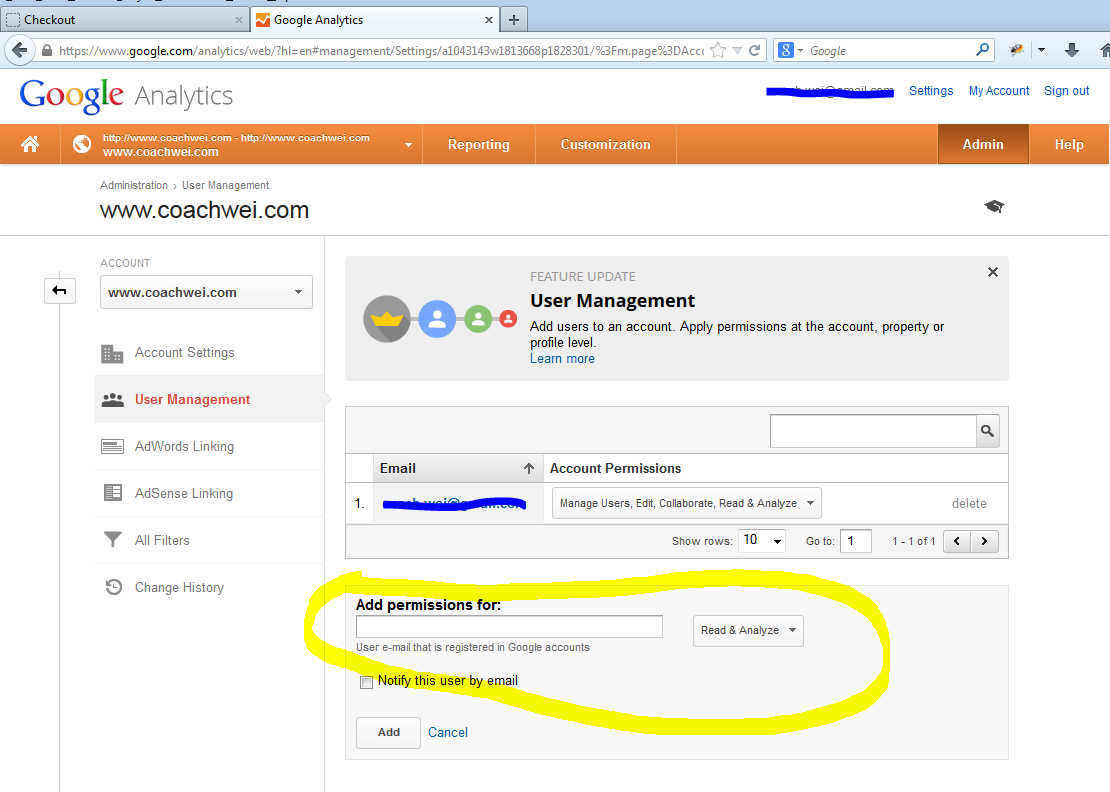1110x792 pixels.
Task: Enable Notify this user by email
Action: (366, 682)
